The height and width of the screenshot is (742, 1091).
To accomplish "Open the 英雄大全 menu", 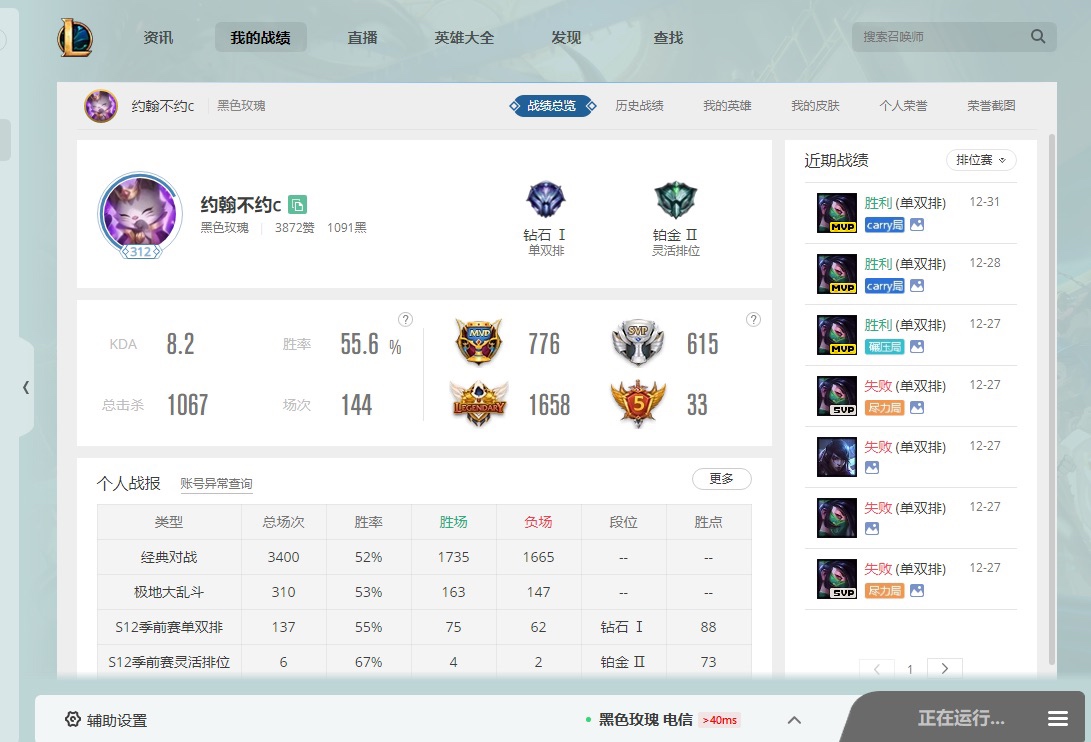I will pos(464,38).
